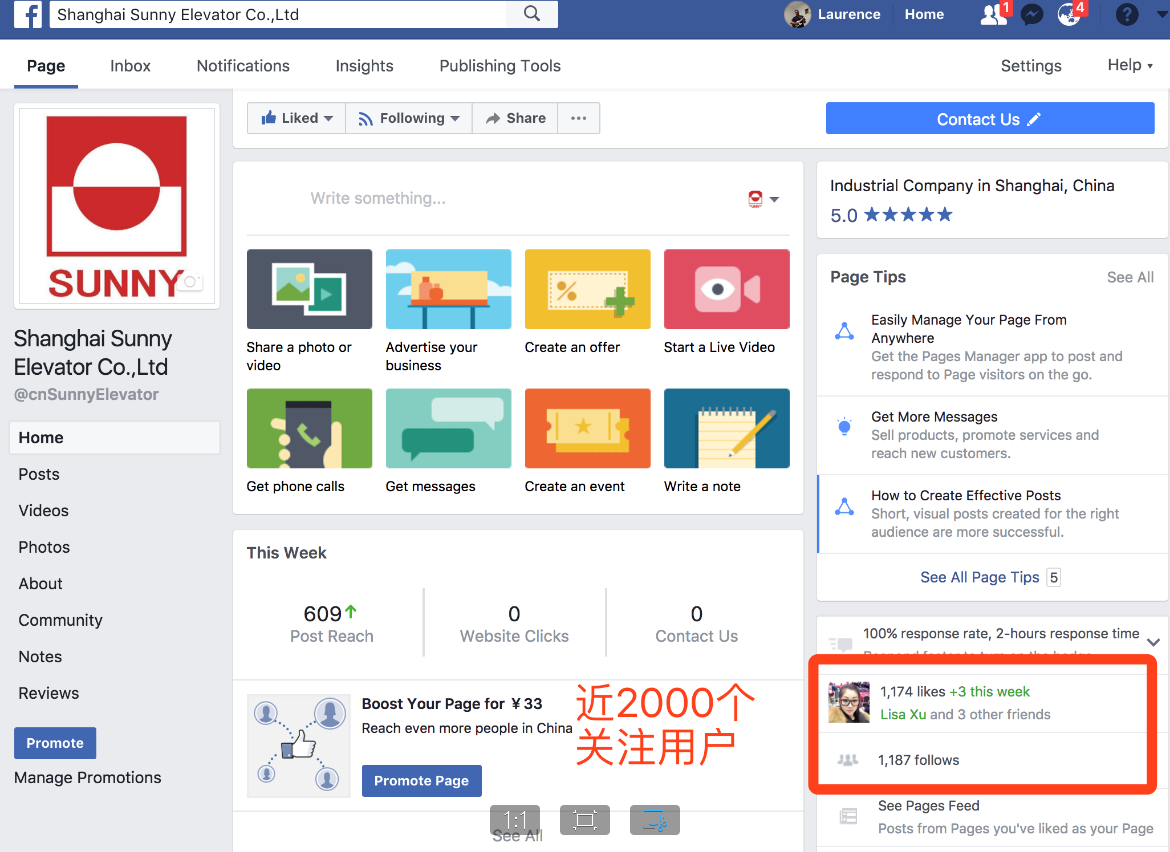Switch to the Inbox tab
1170x852 pixels.
tap(131, 66)
